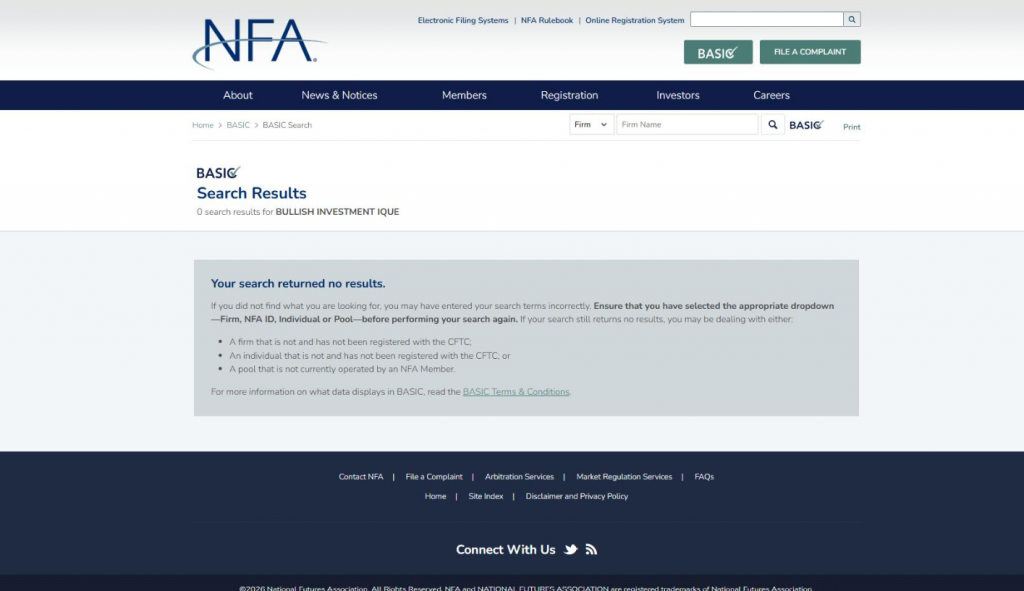Open the News & Notices menu
Image resolution: width=1024 pixels, height=591 pixels.
coord(339,95)
